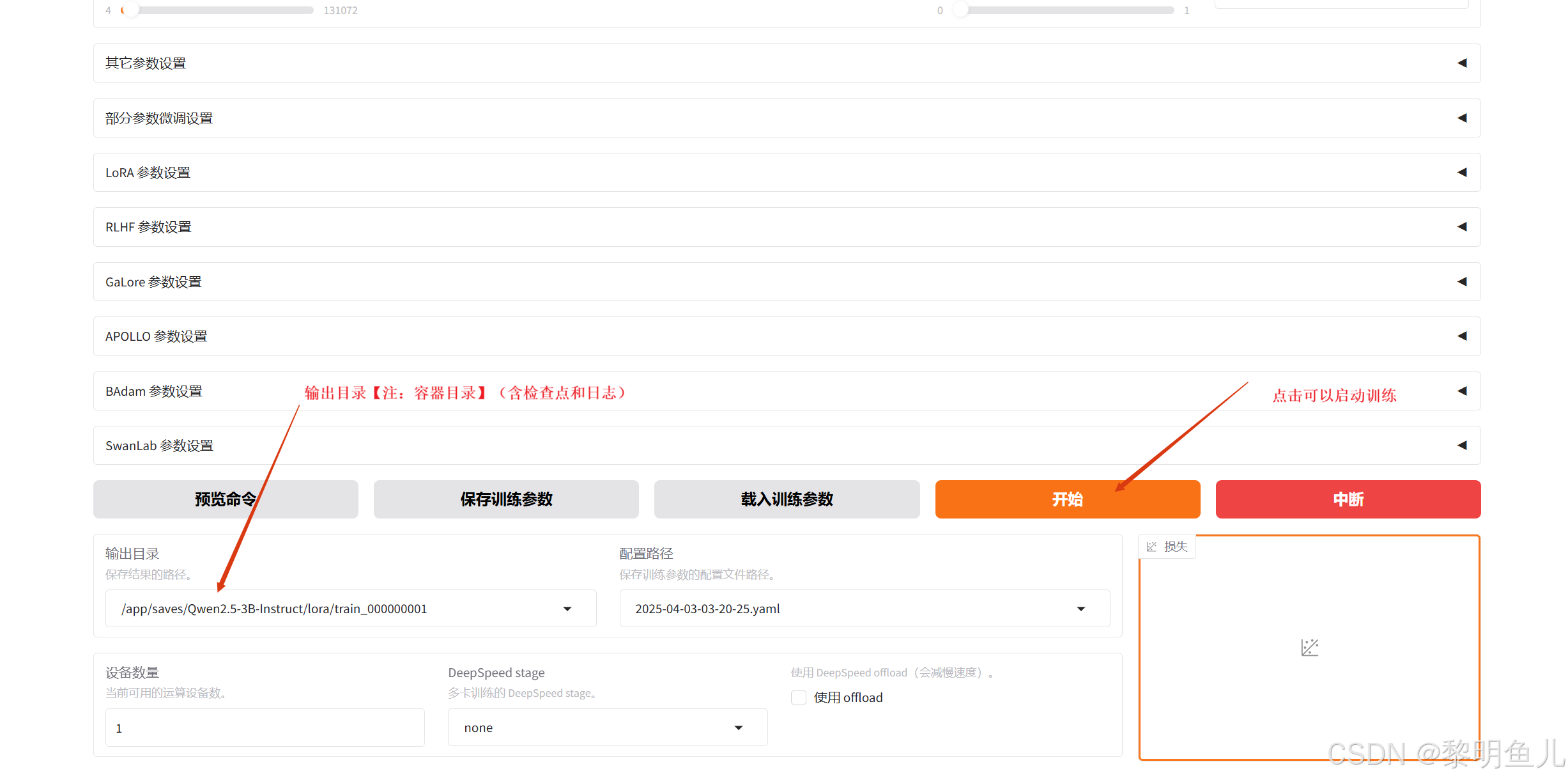Open the DeepSpeed stage dropdown
Viewport: 1568px width, 780px height.
[738, 728]
